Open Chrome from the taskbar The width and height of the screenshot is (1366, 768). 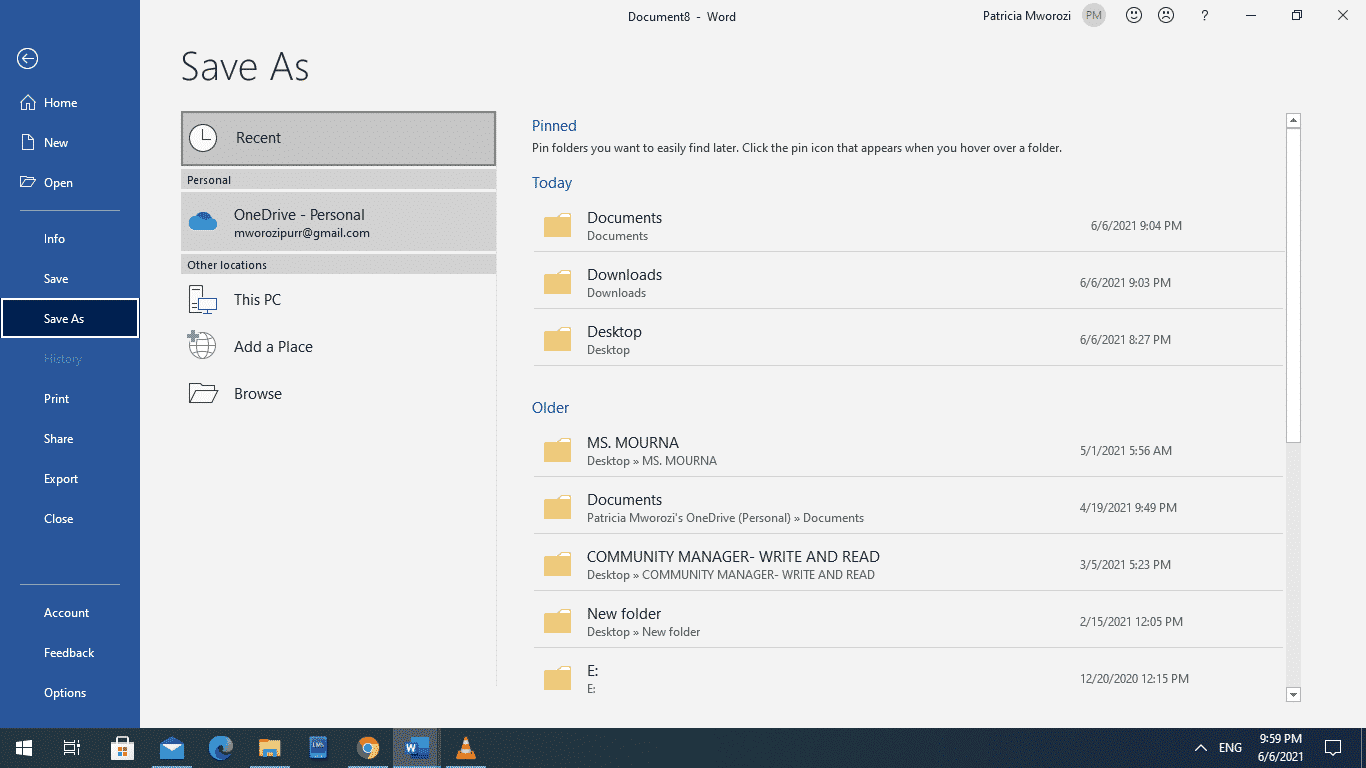point(368,747)
